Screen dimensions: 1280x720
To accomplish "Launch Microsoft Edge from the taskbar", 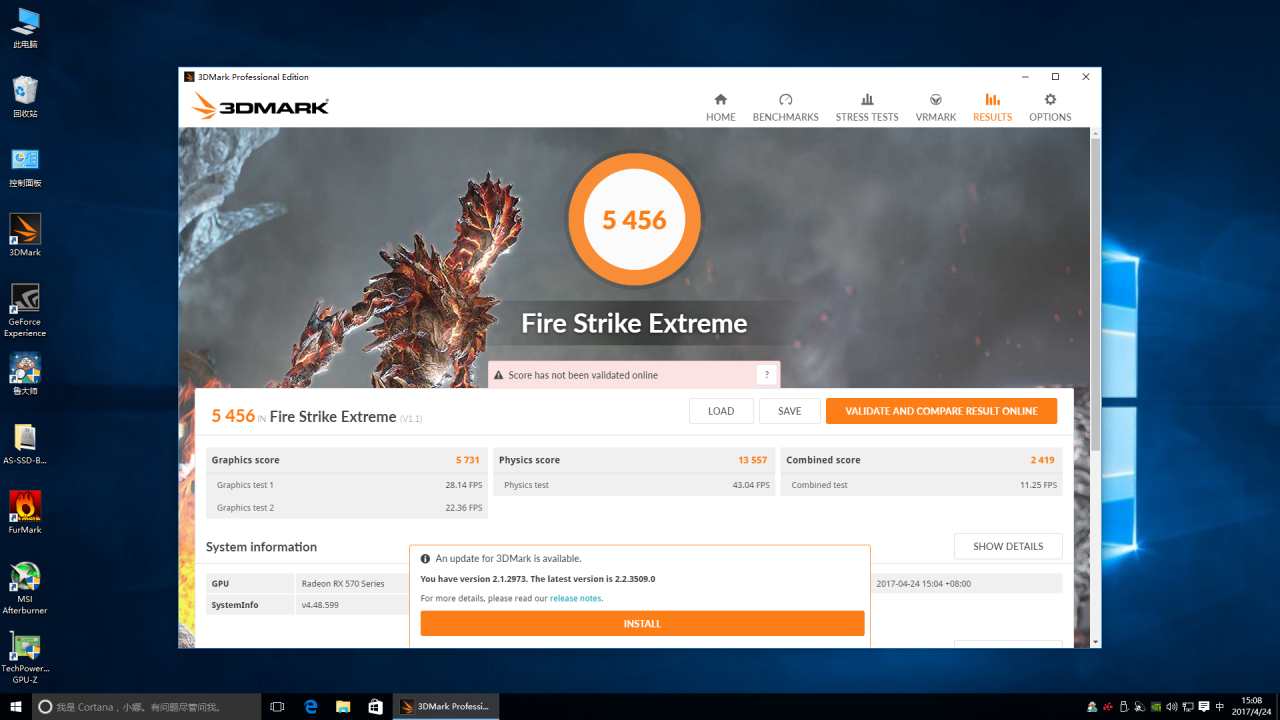I will click(311, 707).
